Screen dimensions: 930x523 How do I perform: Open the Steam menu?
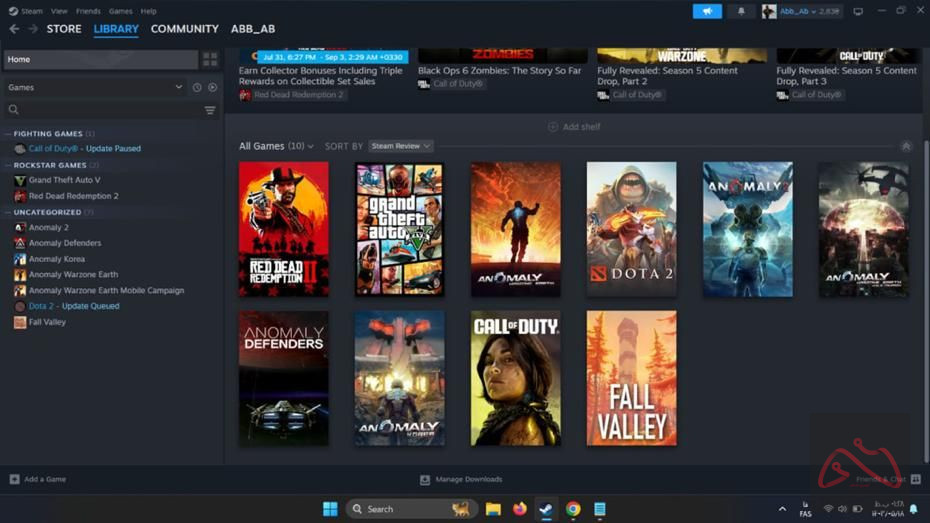(31, 11)
